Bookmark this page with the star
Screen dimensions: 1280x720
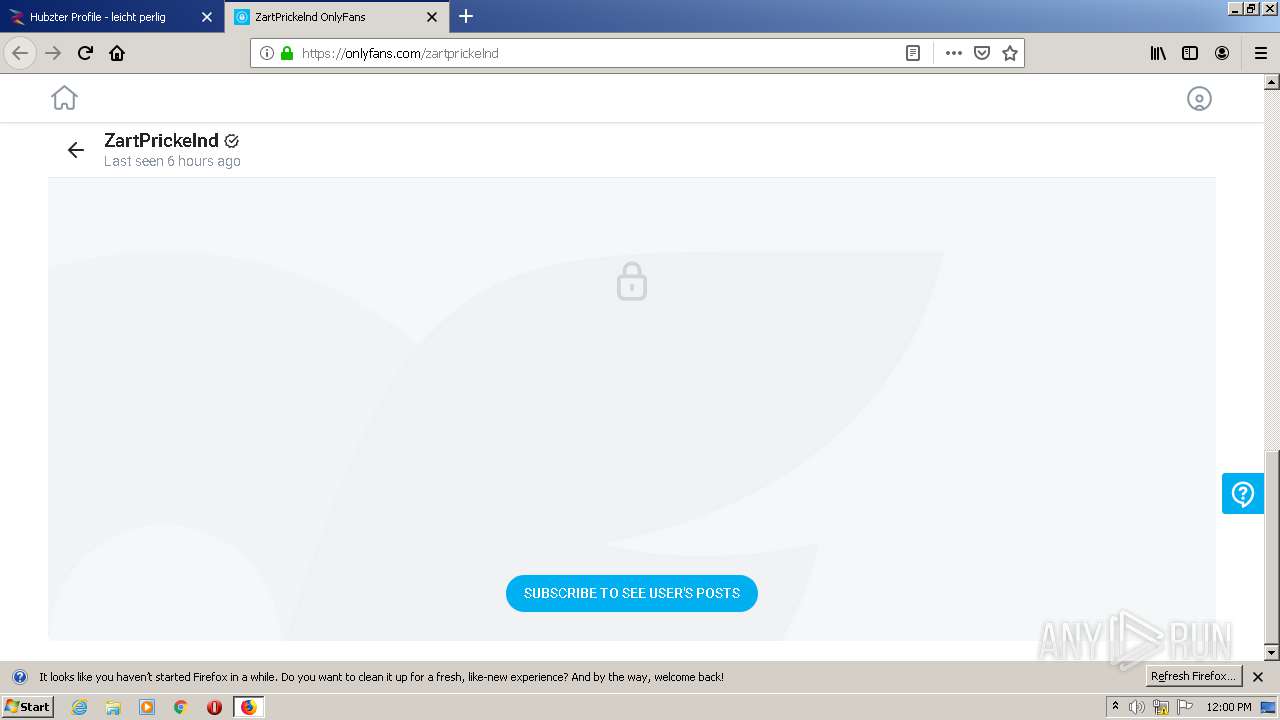coord(1010,53)
